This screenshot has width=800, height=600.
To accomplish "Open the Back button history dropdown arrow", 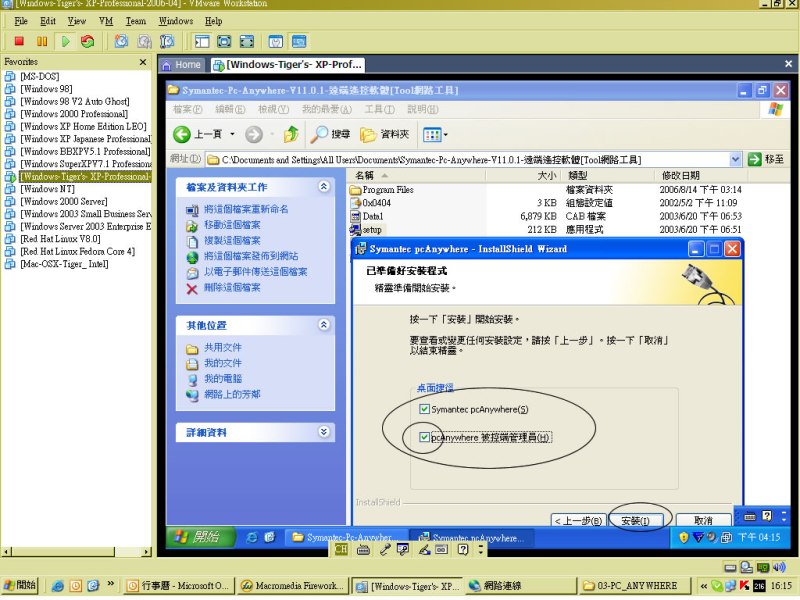I will point(232,134).
